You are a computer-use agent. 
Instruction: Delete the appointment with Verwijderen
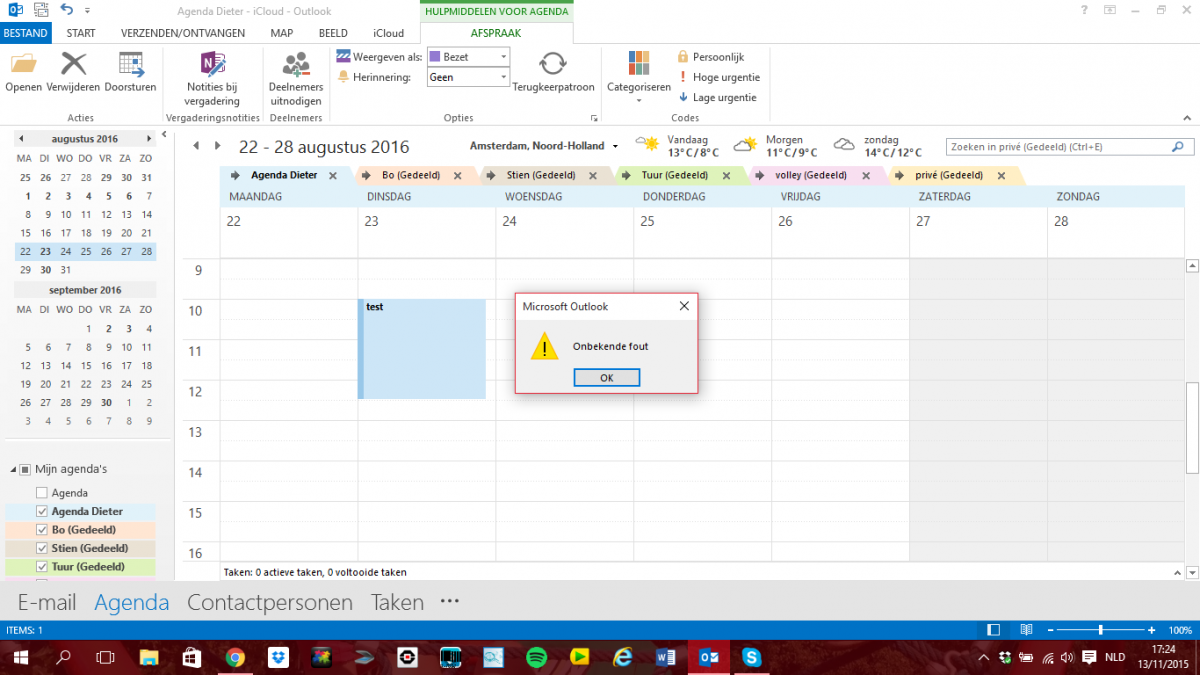74,64
